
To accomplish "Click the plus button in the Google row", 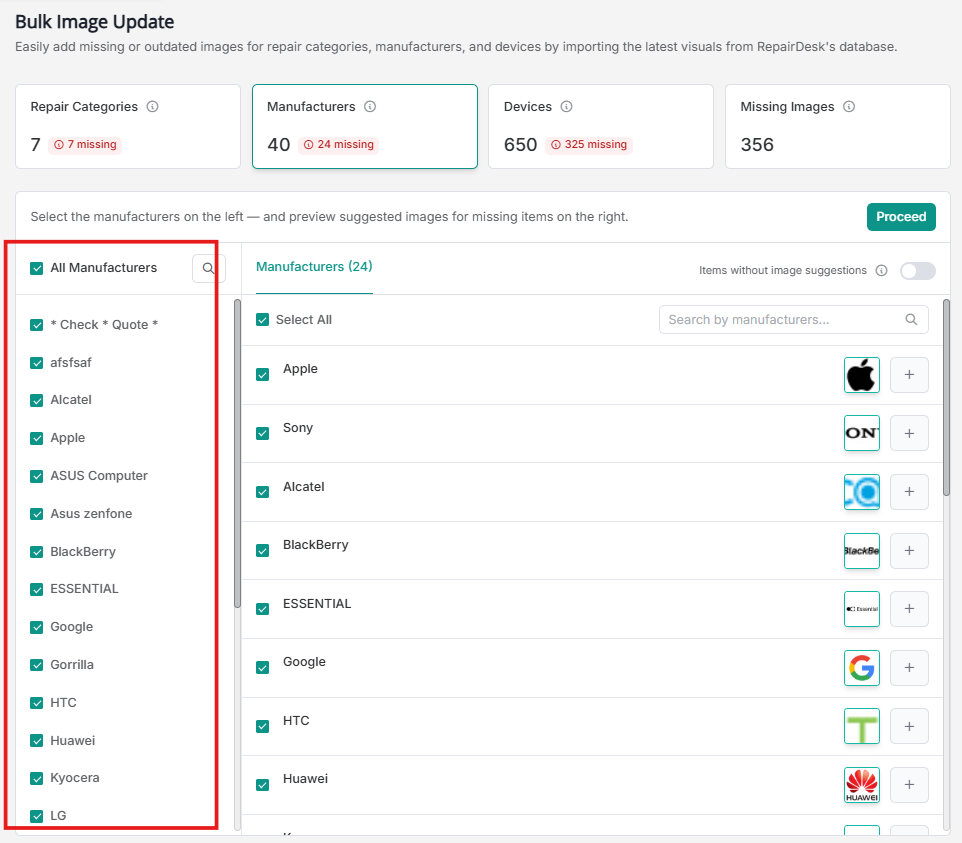I will pos(909,668).
